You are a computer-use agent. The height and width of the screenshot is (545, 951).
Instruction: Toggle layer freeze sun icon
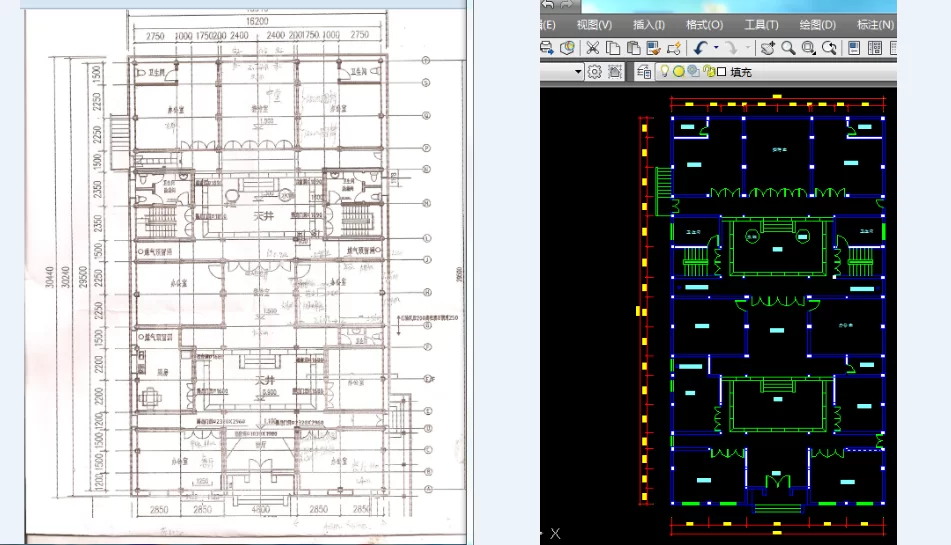tap(679, 72)
